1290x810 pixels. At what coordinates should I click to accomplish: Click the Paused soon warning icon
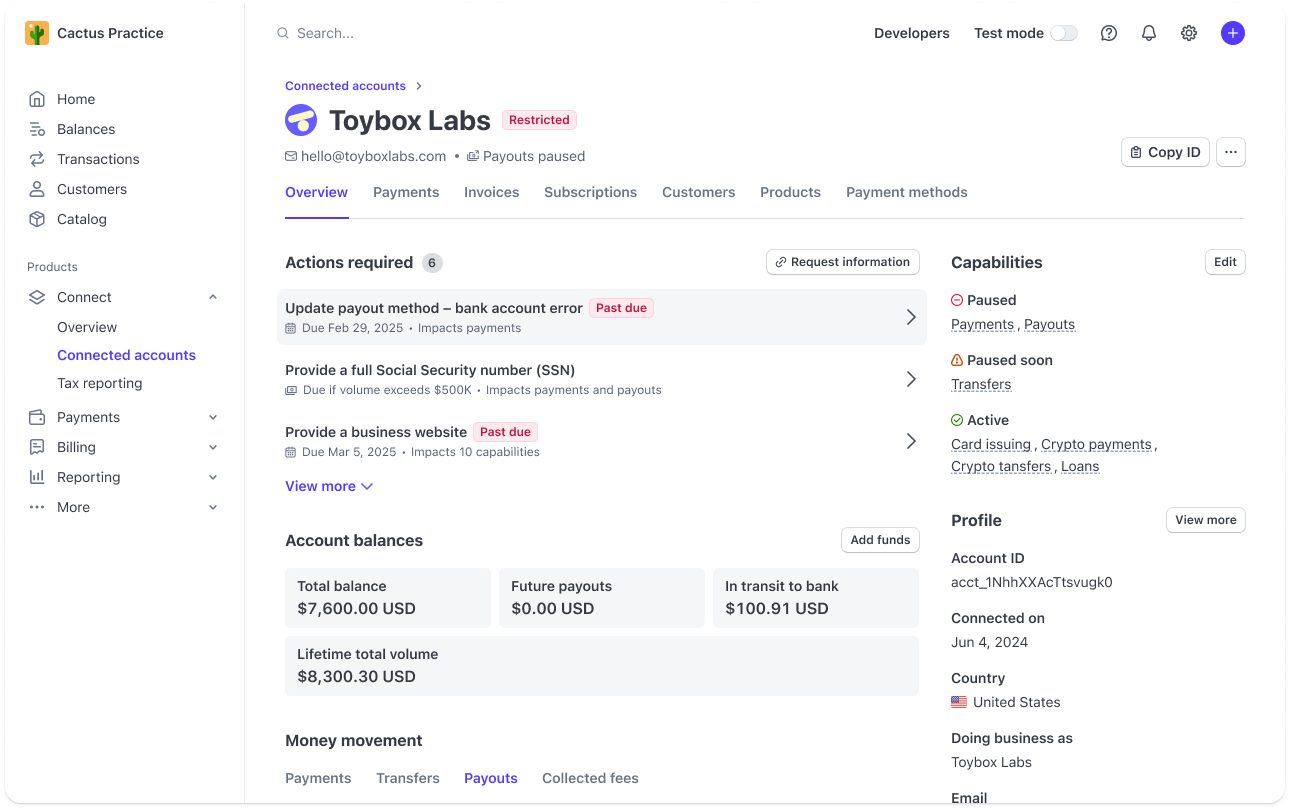pos(957,360)
